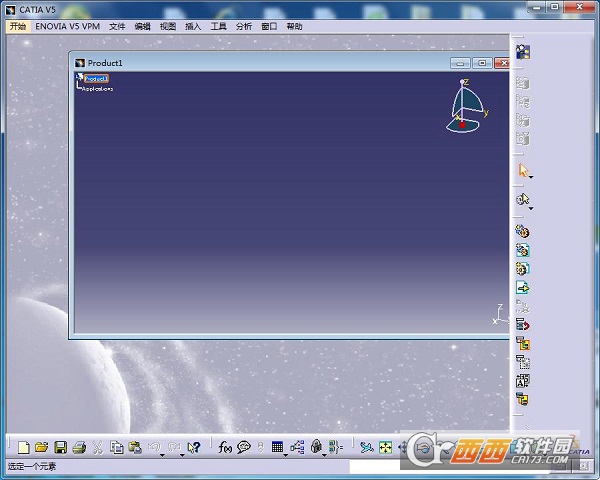
Task: Open the 插入 menu
Action: tap(193, 26)
